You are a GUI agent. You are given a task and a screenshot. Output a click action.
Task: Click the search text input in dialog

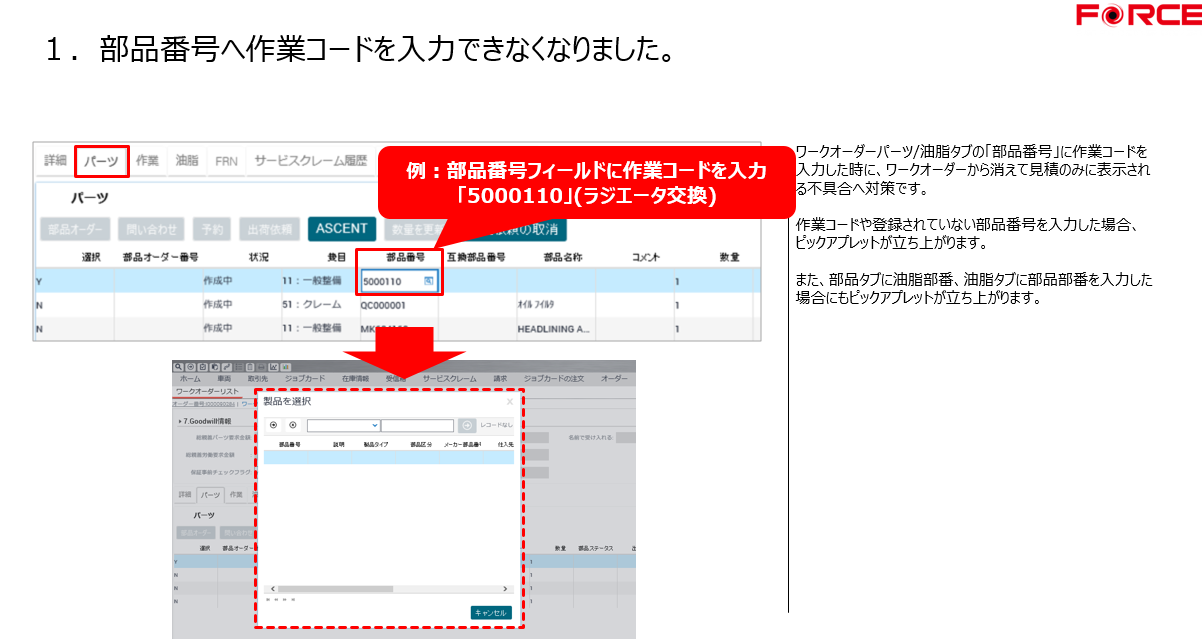417,425
